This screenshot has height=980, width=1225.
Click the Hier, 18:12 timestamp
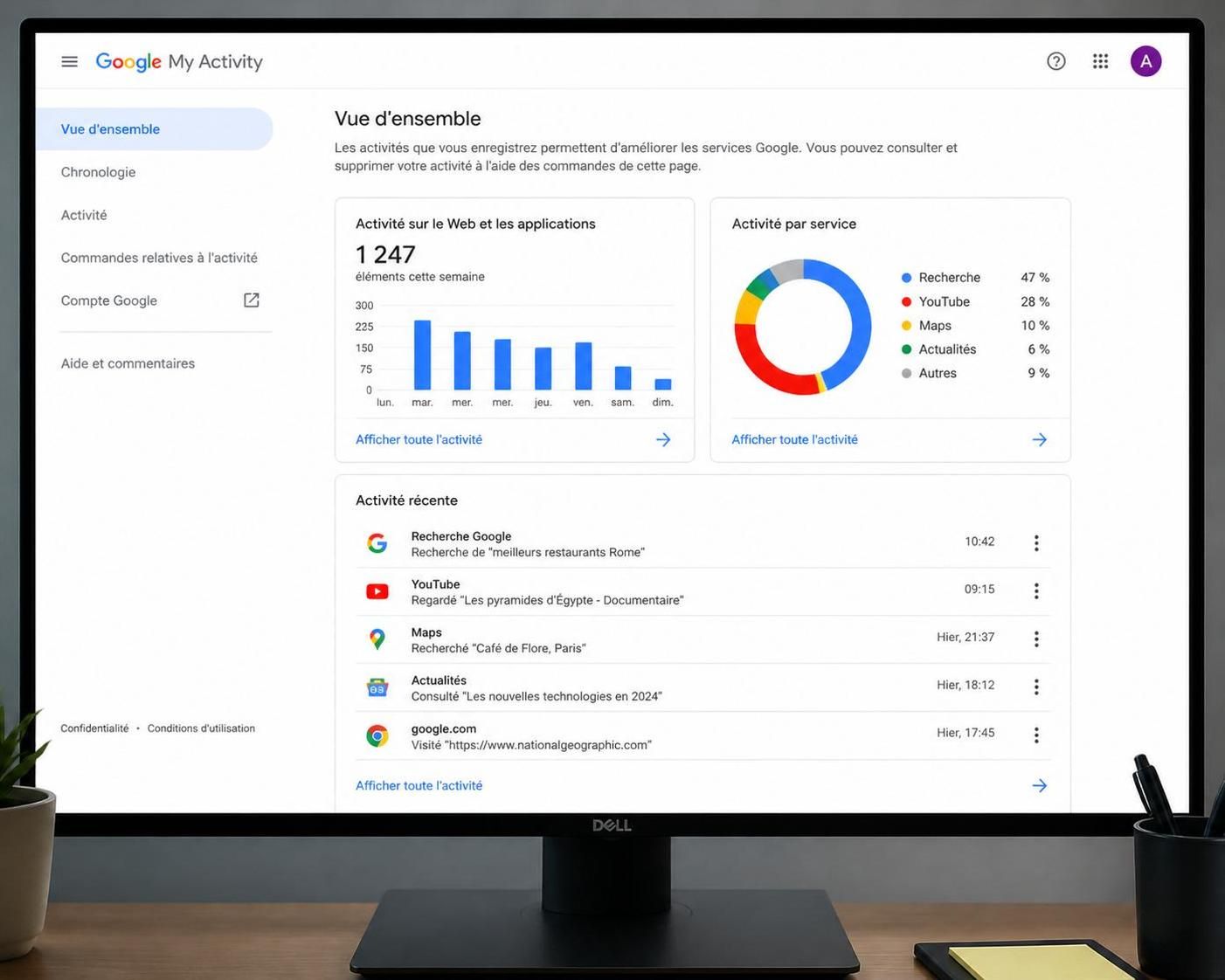pos(965,686)
